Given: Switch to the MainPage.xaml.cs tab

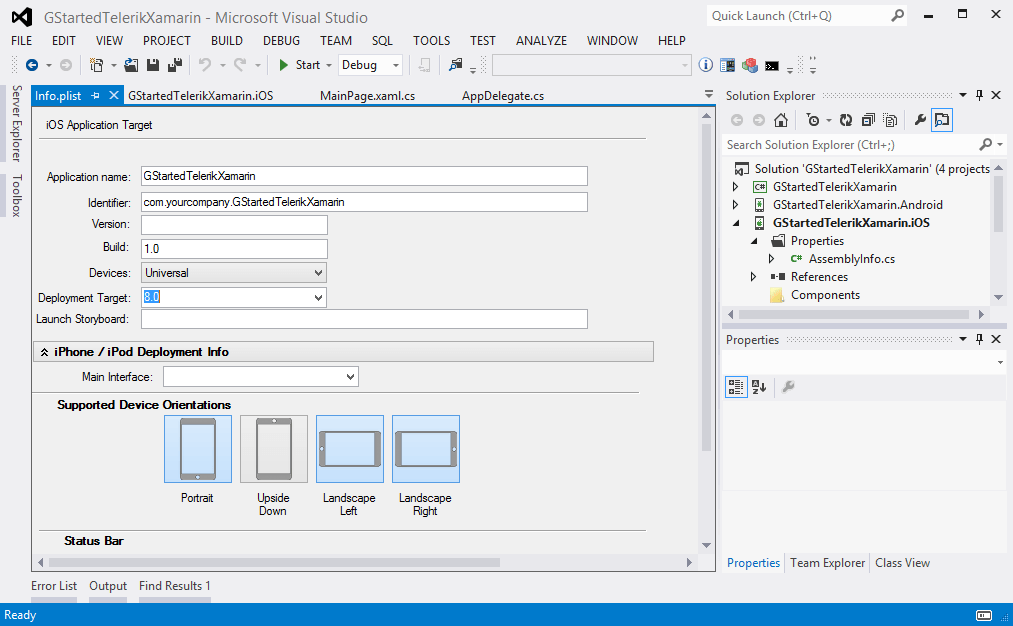Looking at the screenshot, I should (367, 96).
